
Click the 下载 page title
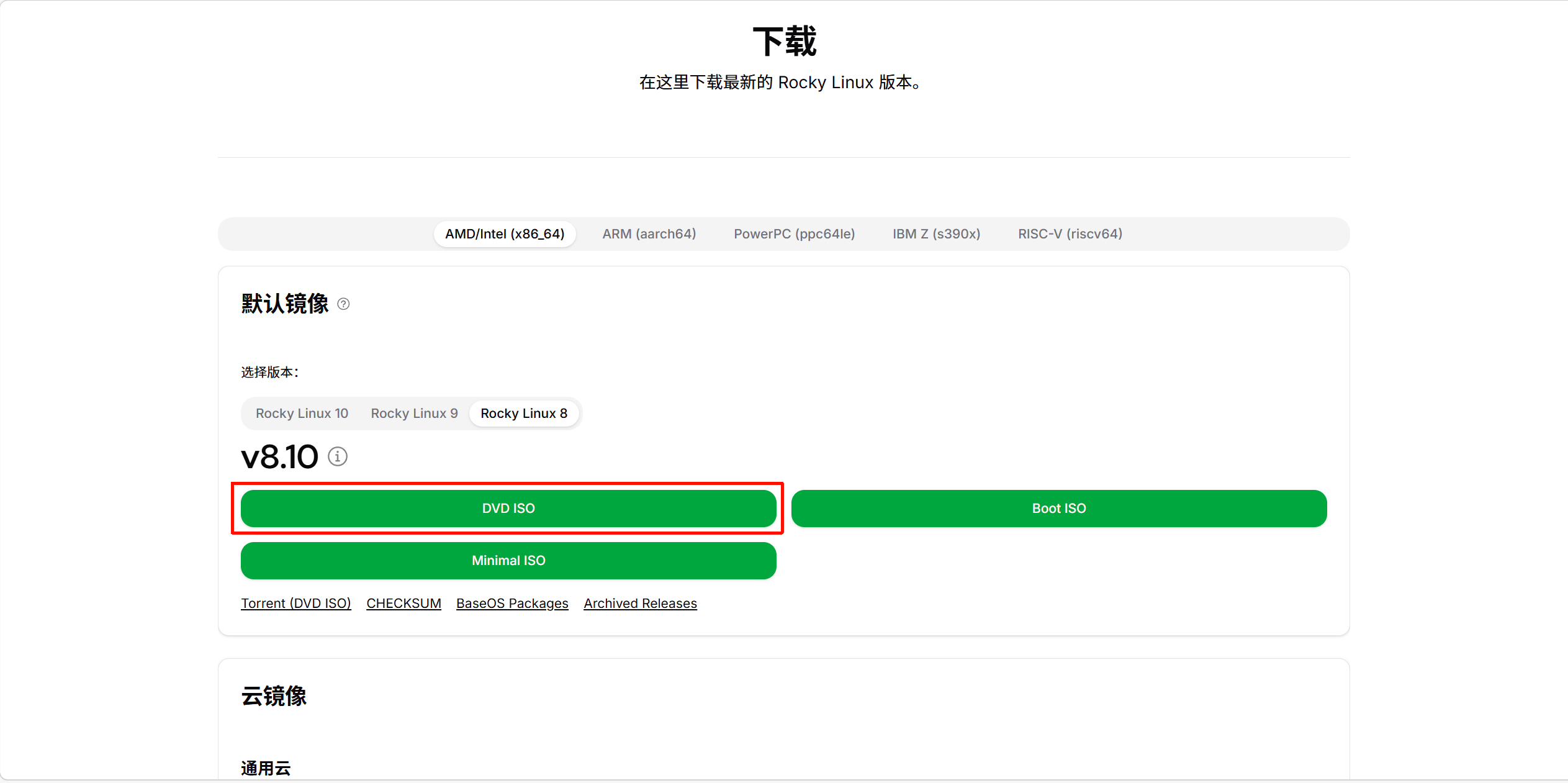[784, 42]
